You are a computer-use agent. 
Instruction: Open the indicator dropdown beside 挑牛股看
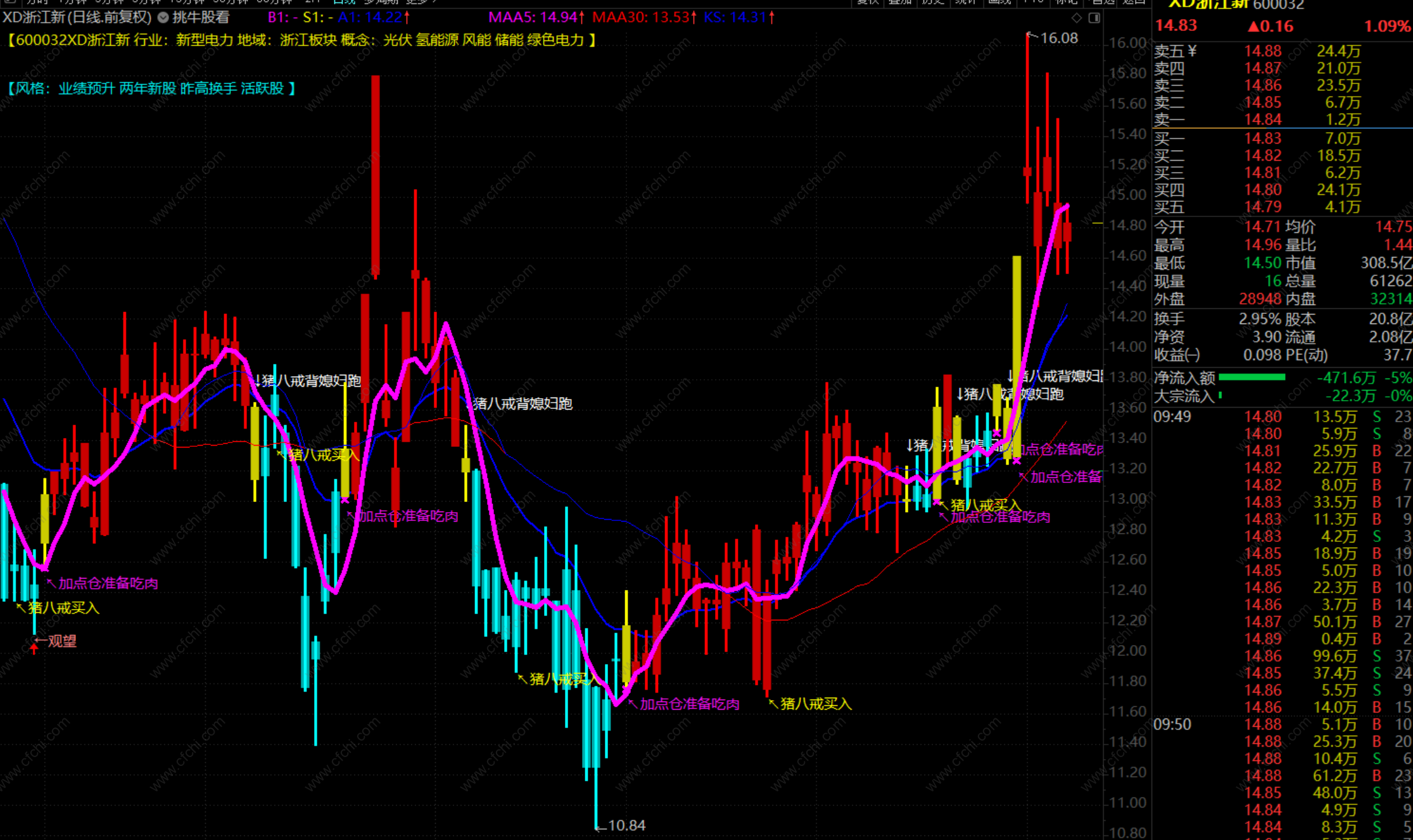click(163, 18)
